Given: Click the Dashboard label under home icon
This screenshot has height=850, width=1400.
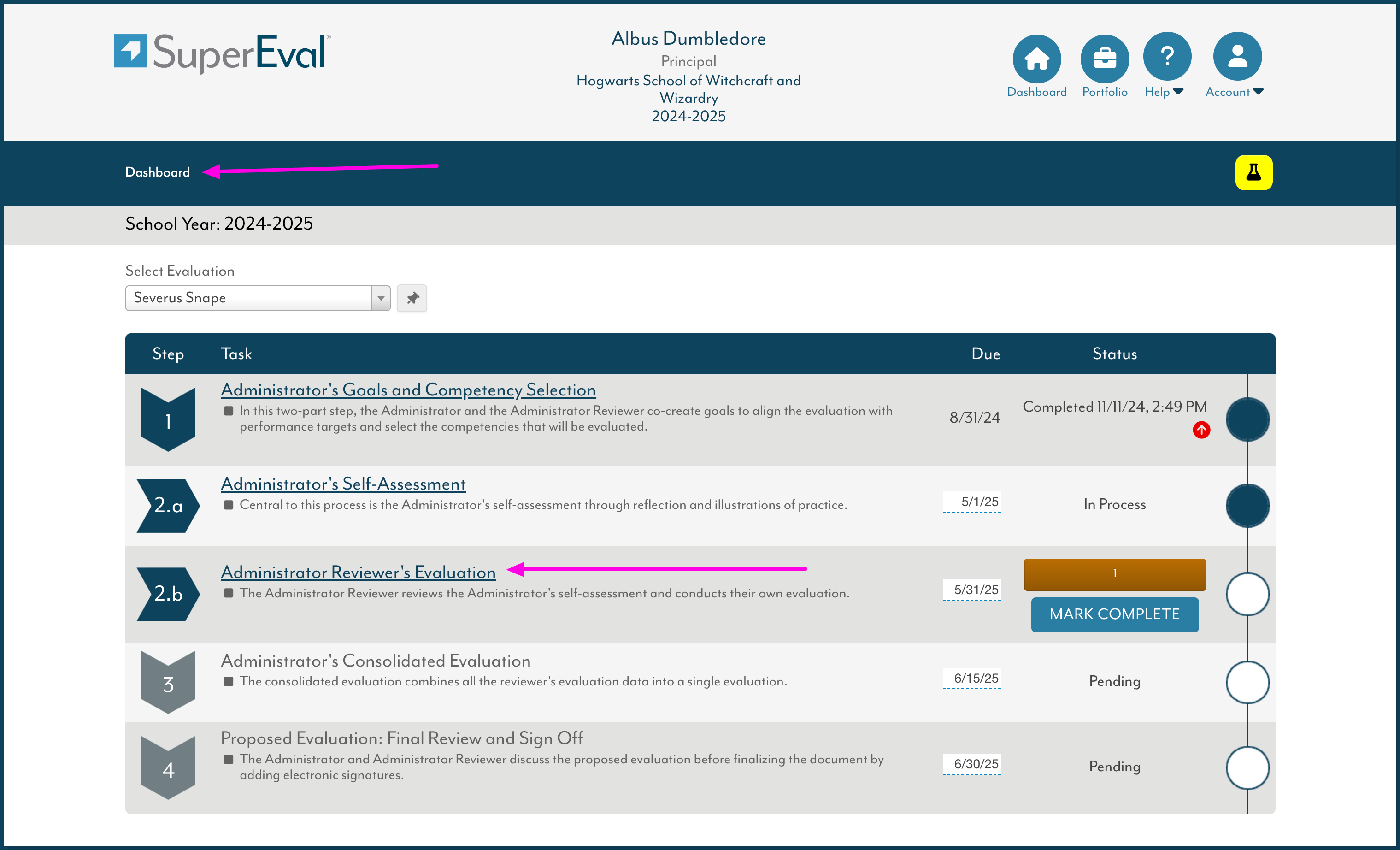Looking at the screenshot, I should pyautogui.click(x=1036, y=91).
